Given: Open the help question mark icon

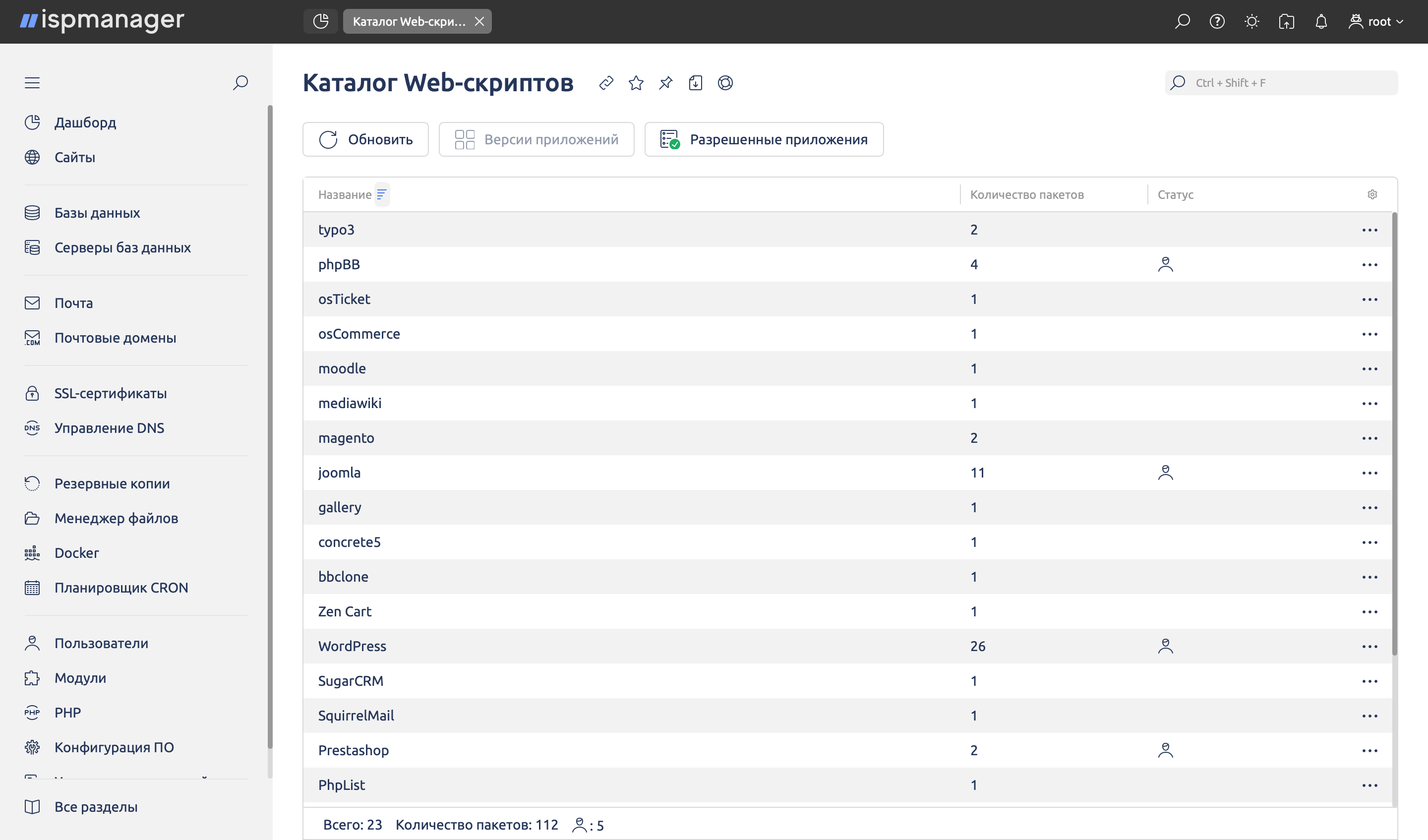Looking at the screenshot, I should click(1217, 21).
